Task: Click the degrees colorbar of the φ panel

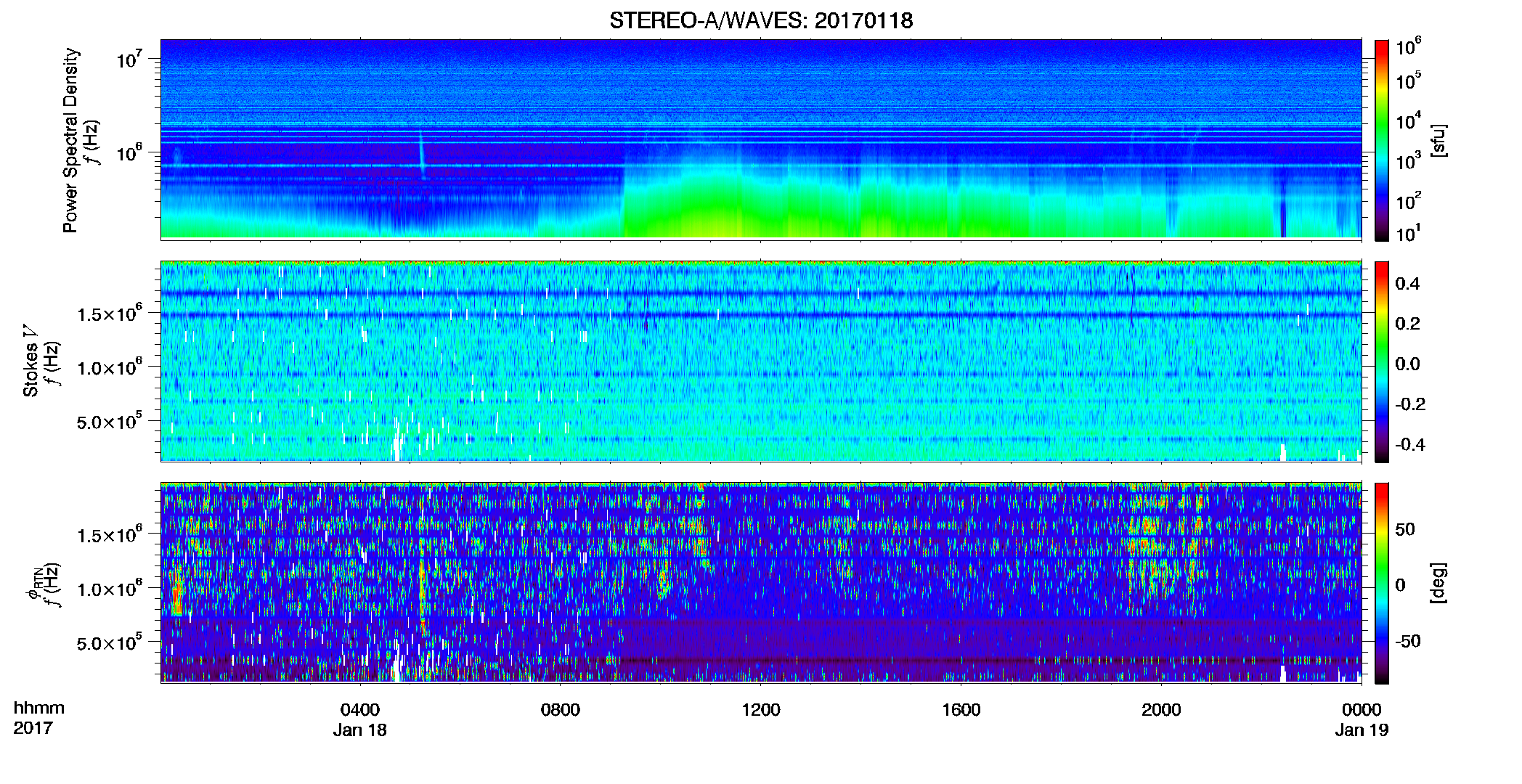Action: pyautogui.click(x=1382, y=583)
